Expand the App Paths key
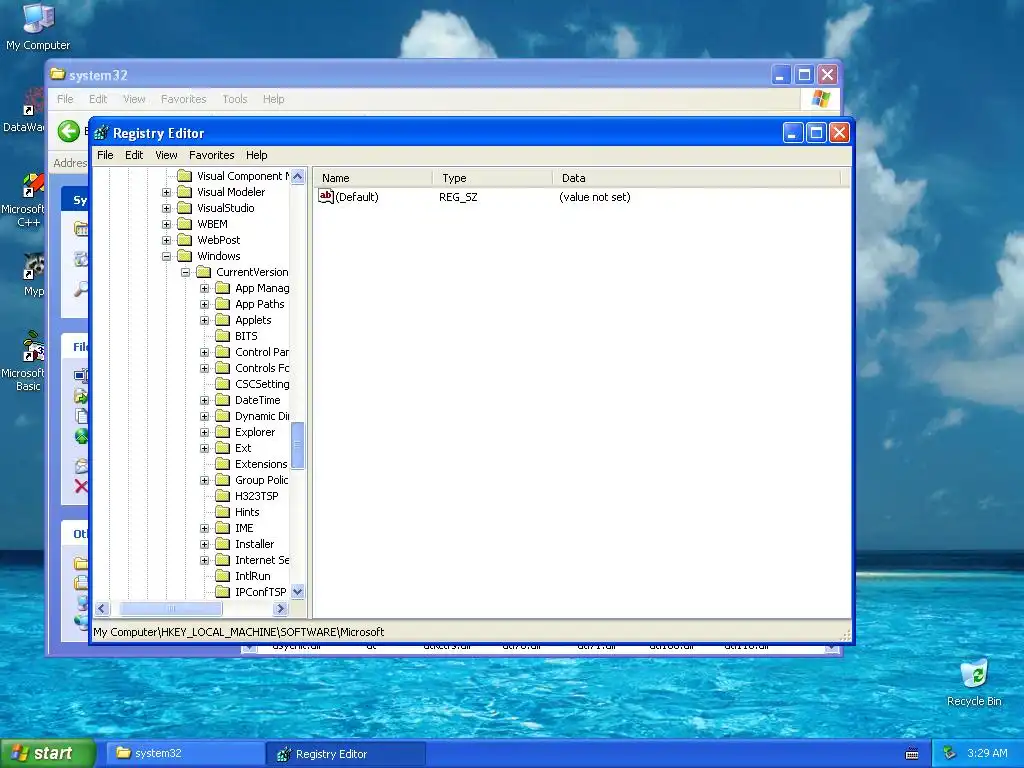 [204, 304]
